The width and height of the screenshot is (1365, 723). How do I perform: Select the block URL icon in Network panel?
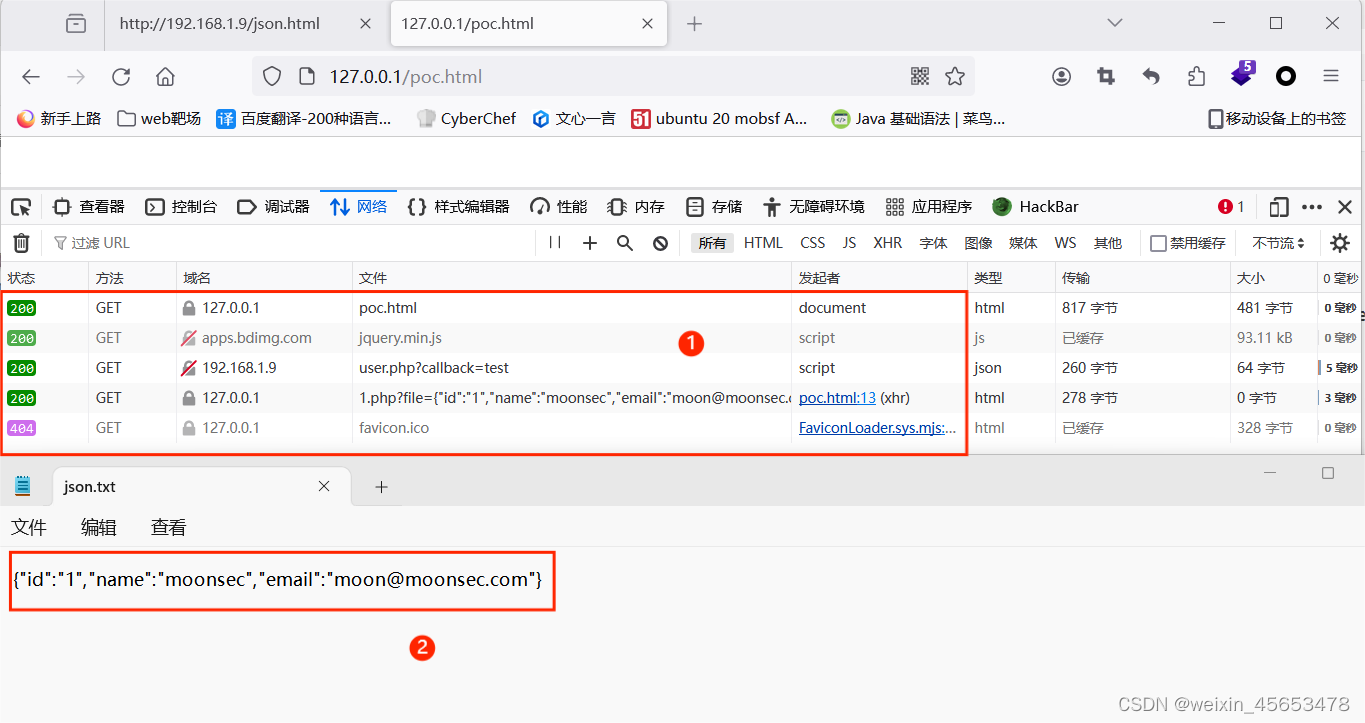pyautogui.click(x=659, y=242)
